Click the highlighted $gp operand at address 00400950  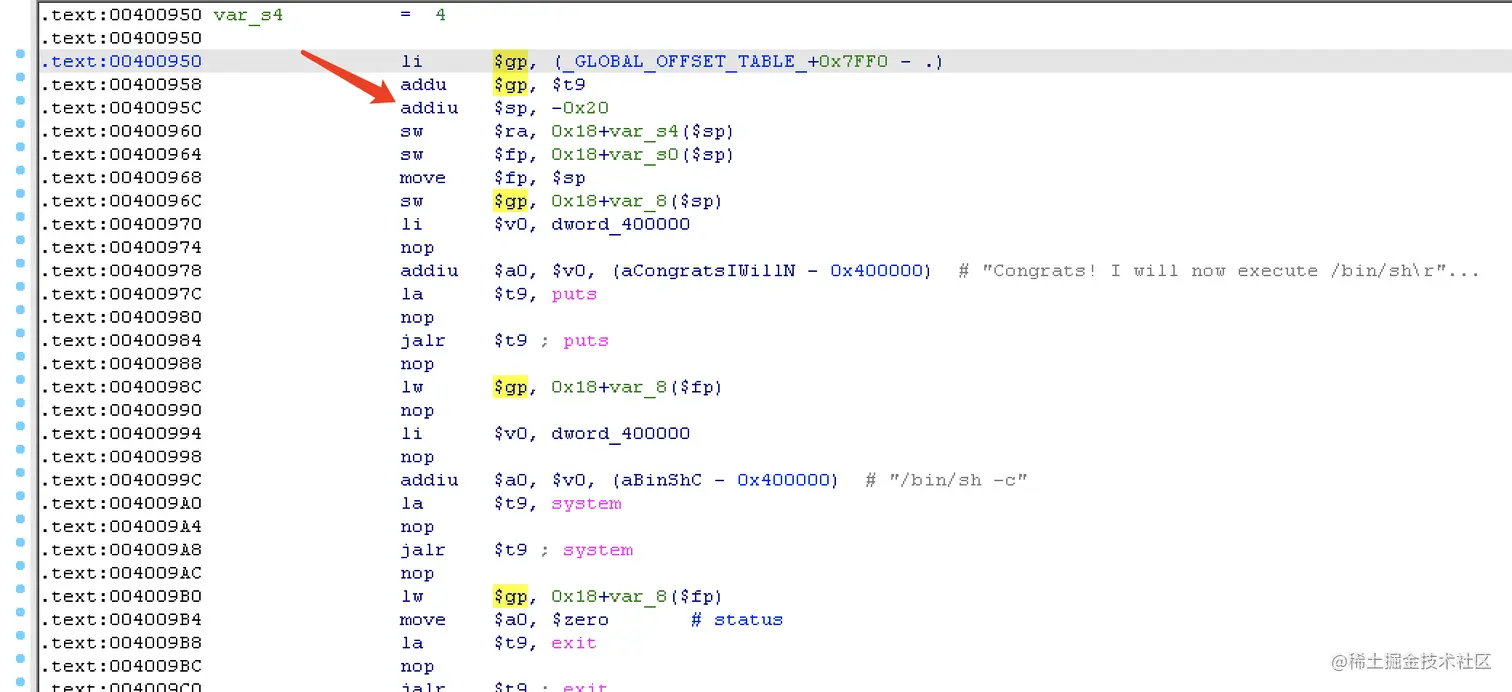511,61
